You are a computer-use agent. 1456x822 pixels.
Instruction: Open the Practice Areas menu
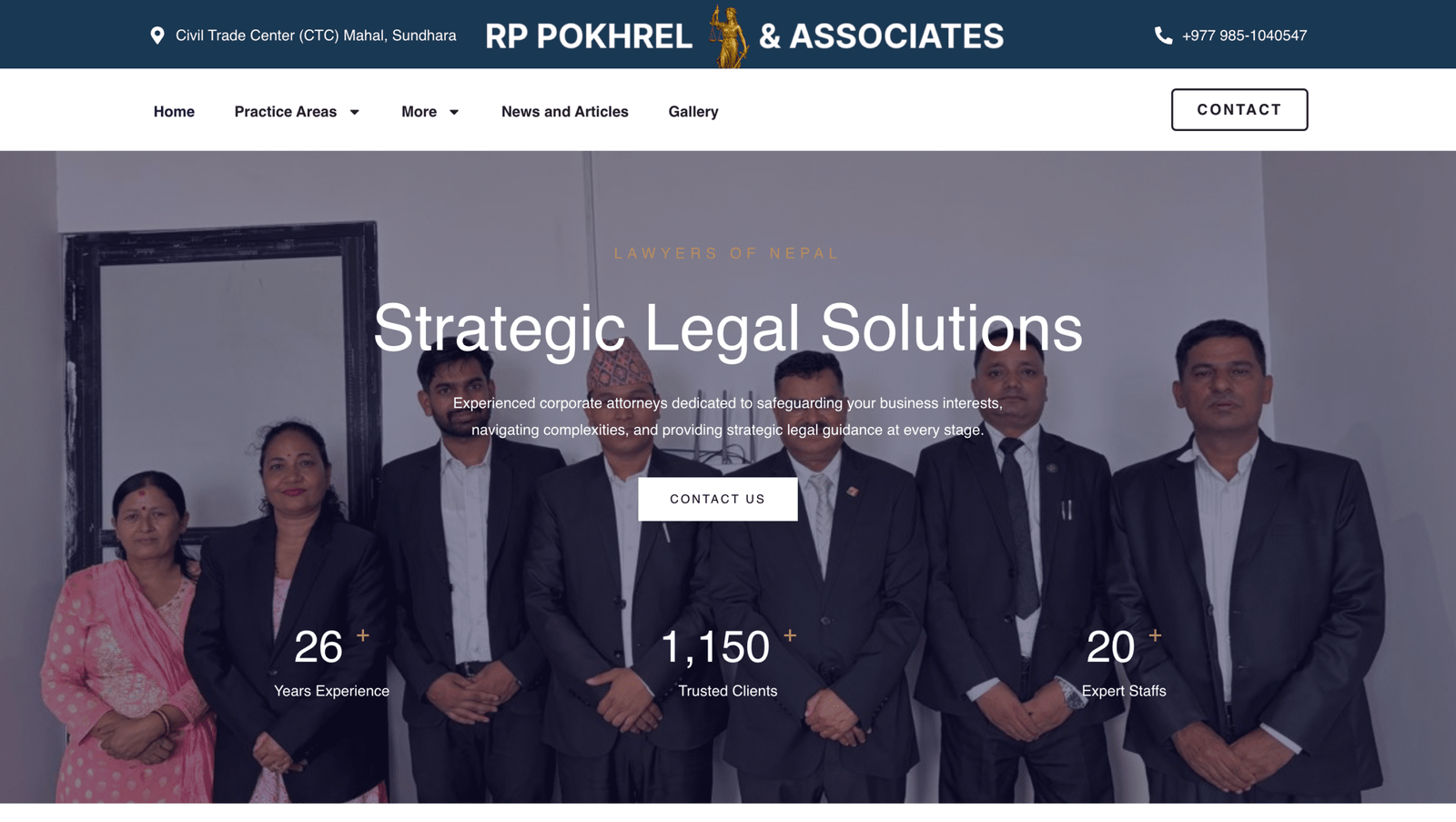[x=286, y=111]
